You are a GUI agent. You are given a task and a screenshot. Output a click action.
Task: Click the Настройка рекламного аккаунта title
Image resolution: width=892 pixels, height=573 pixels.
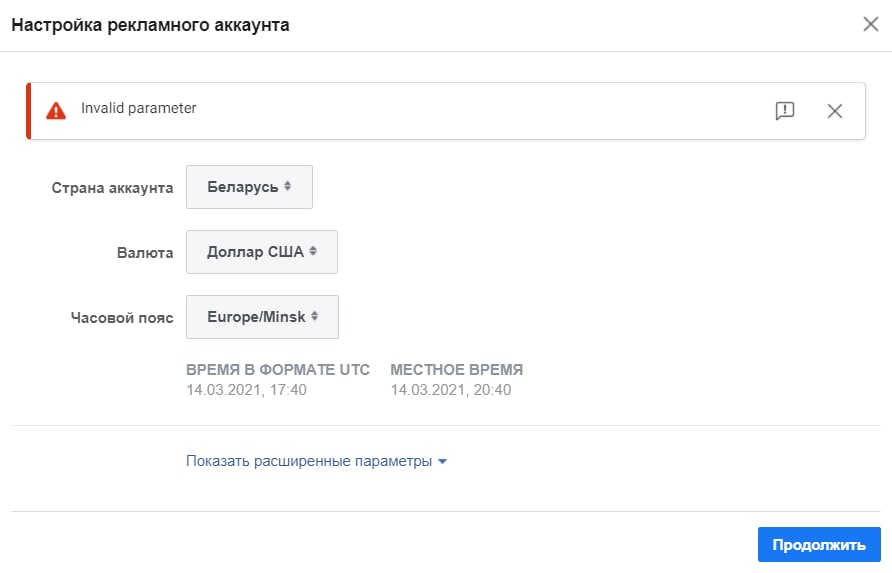tap(150, 25)
